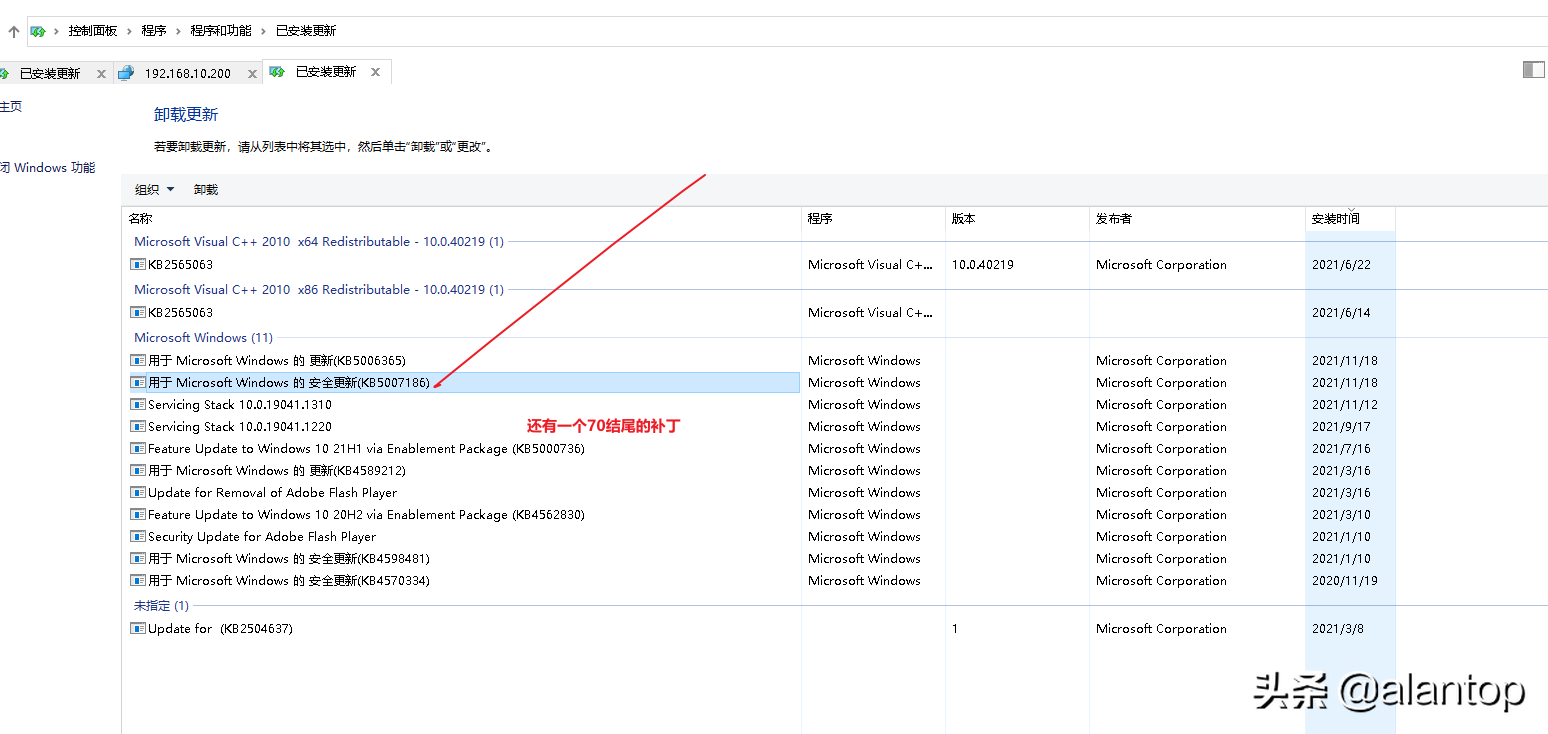Expand the breadcrumb chevron before 控制面板
The image size is (1548, 734).
pos(56,31)
